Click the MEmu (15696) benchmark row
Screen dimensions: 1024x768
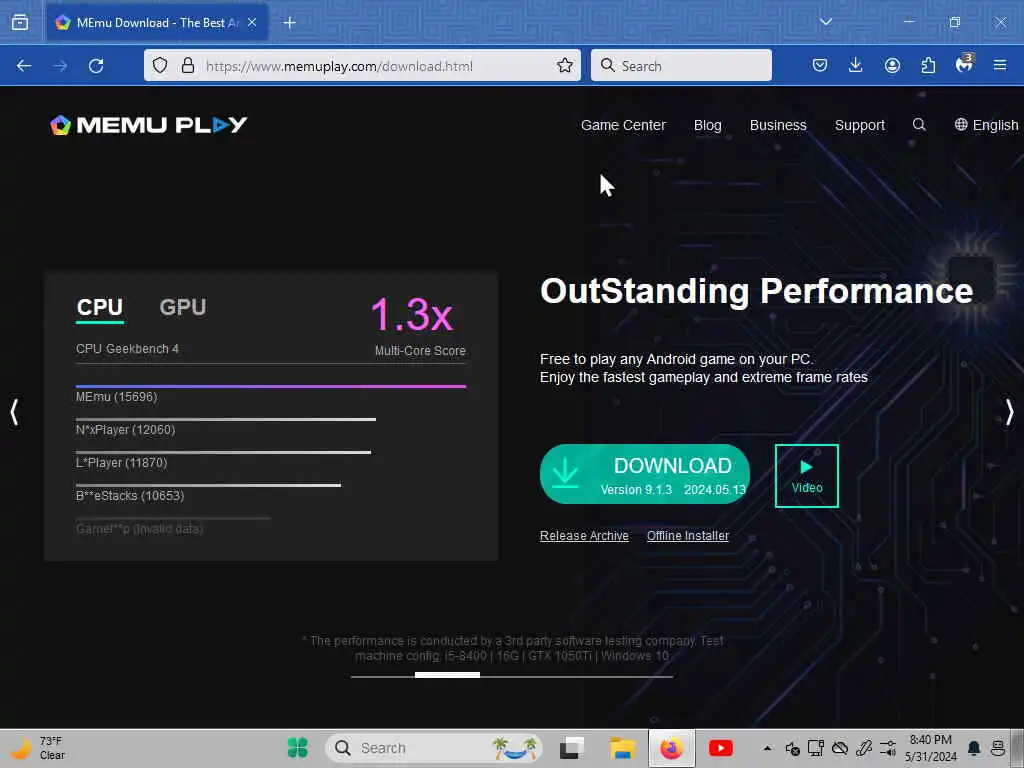(x=270, y=392)
